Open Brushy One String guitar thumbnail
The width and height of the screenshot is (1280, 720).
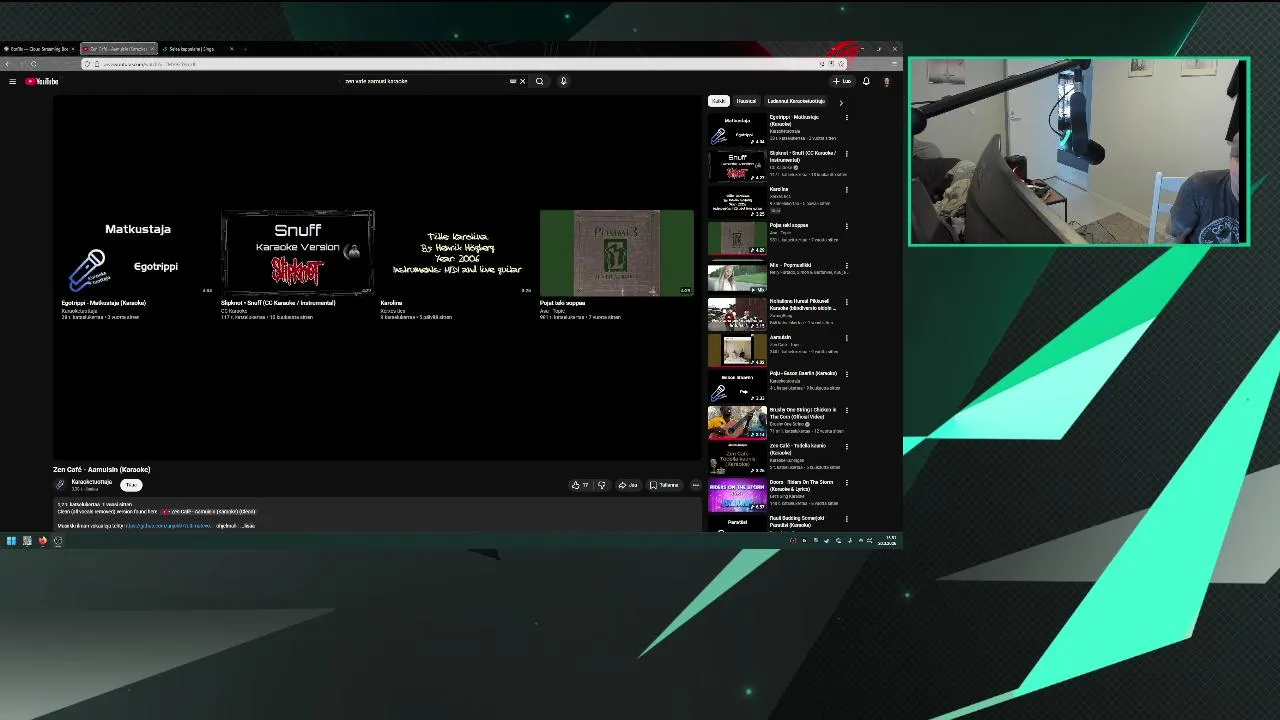(737, 422)
